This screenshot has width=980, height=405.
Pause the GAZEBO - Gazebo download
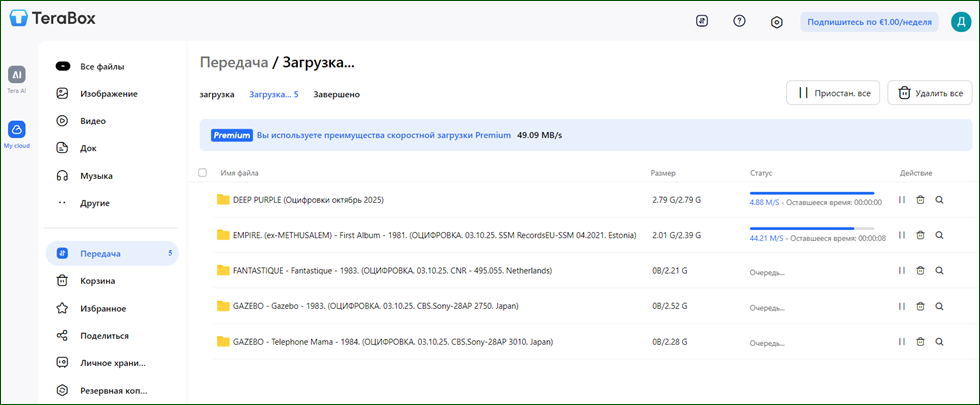(901, 306)
